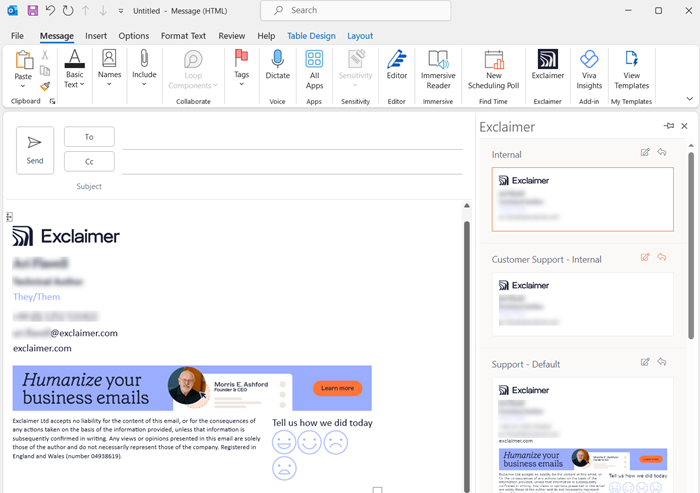This screenshot has height=493, width=700.
Task: Open Clipboard dialog launcher
Action: tap(52, 101)
